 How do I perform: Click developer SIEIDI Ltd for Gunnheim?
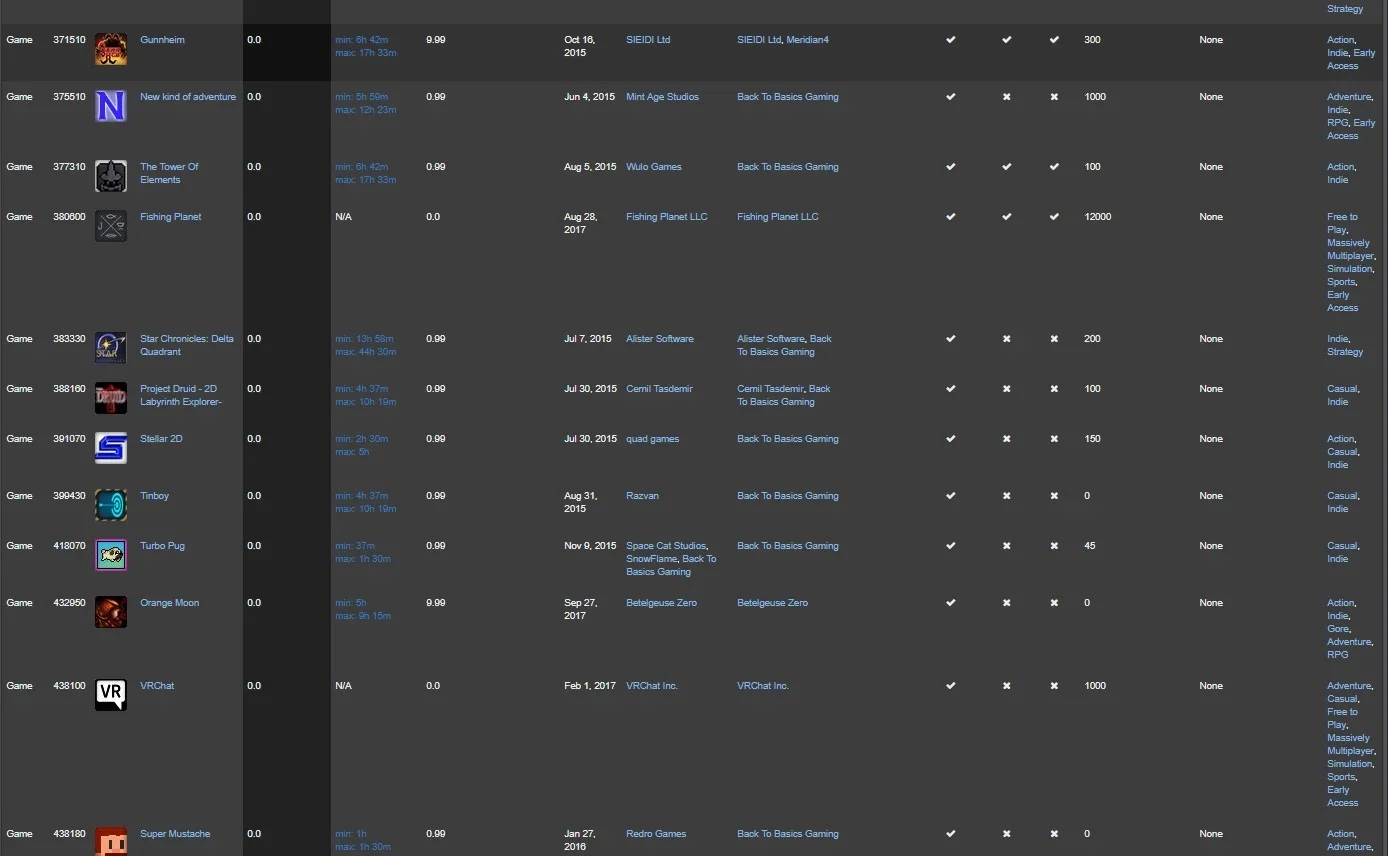tap(648, 40)
